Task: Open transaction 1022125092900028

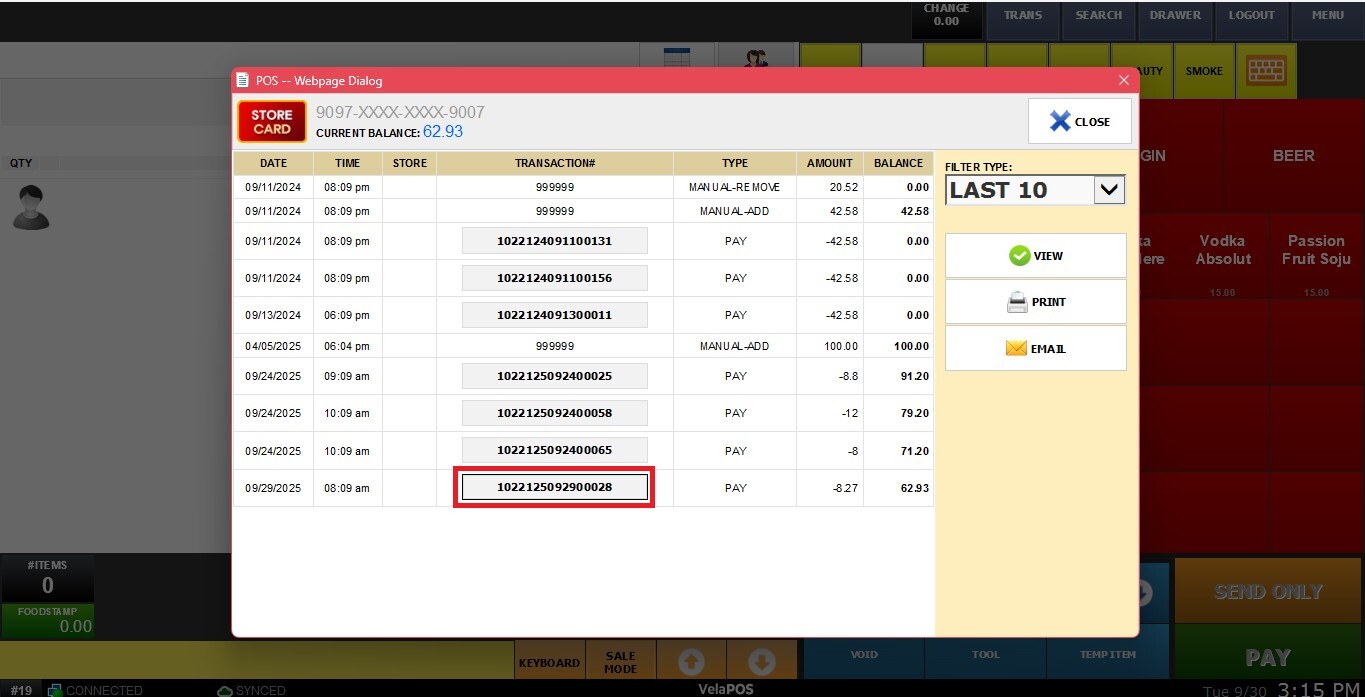Action: (554, 488)
